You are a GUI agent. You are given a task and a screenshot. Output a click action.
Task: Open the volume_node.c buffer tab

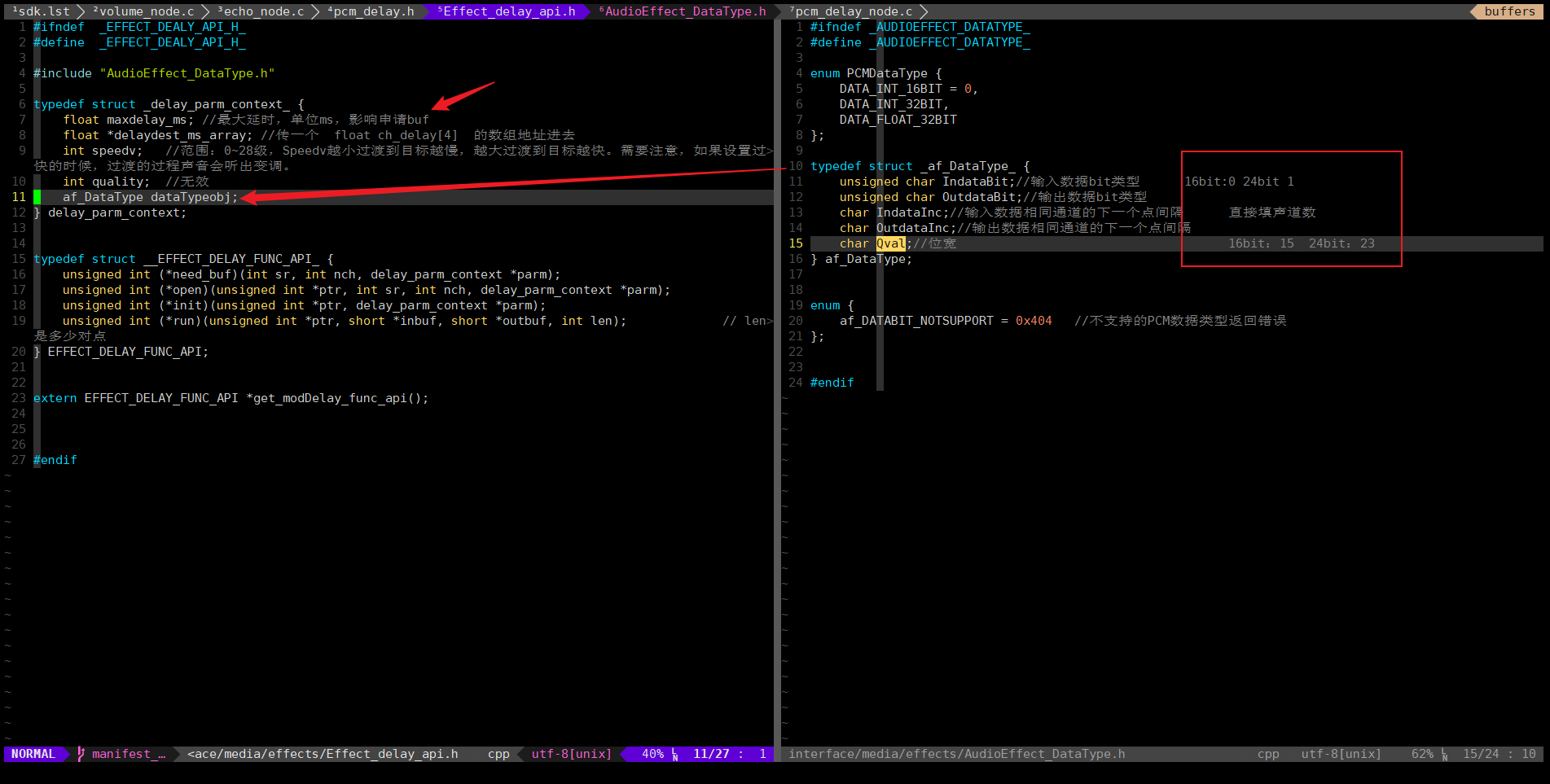point(143,11)
